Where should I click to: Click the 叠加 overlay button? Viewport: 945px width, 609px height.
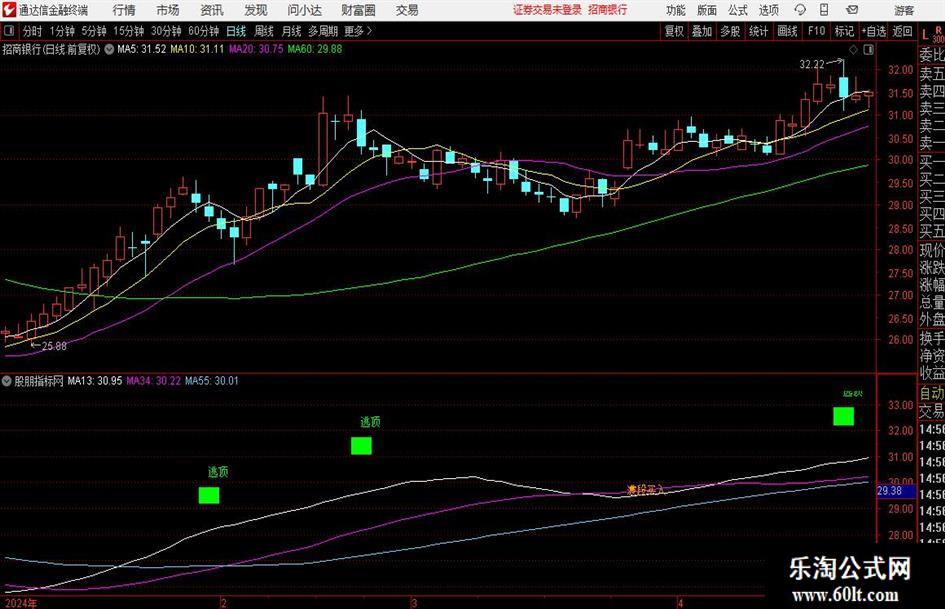point(702,31)
